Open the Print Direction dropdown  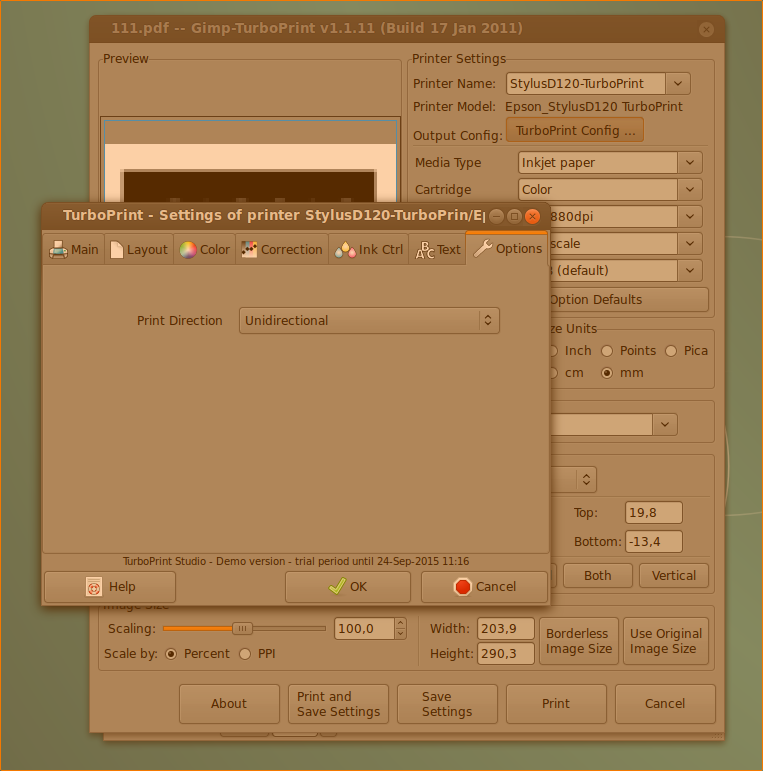pos(369,321)
